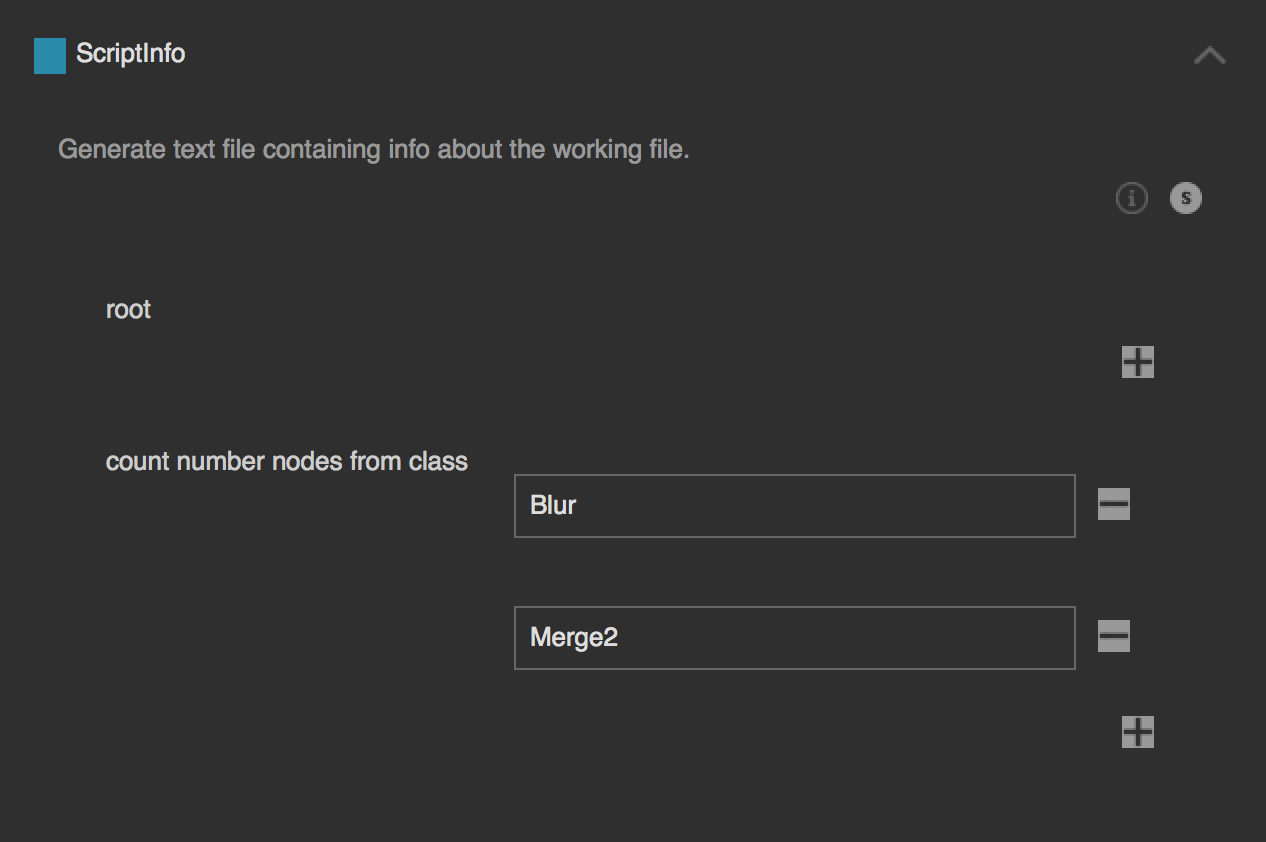Focus the Blur input field
The height and width of the screenshot is (842, 1266).
[794, 506]
